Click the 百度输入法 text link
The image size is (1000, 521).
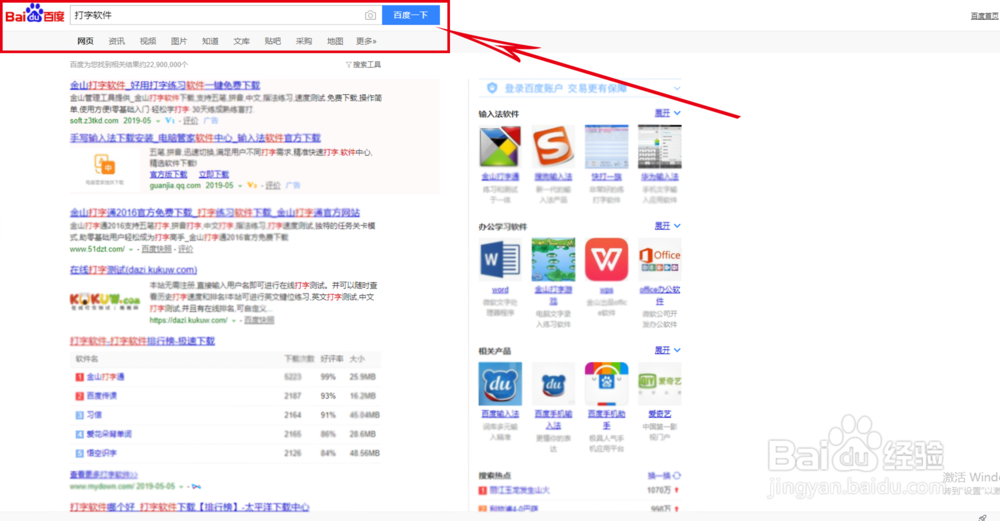pos(500,414)
